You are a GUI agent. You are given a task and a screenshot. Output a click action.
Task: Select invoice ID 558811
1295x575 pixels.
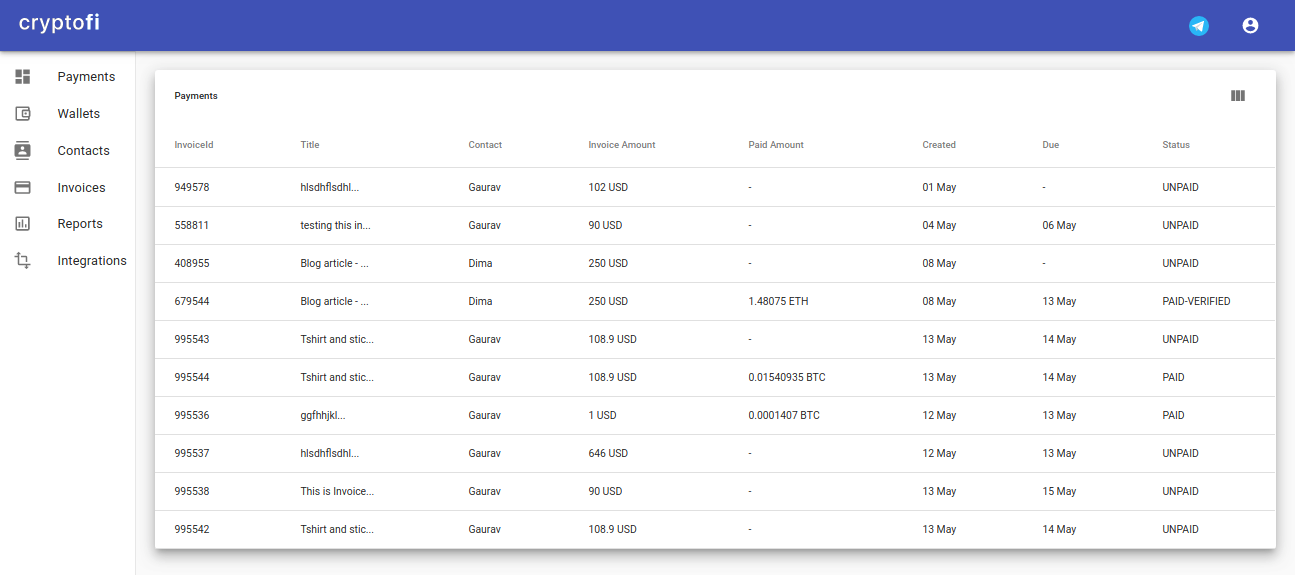(192, 226)
